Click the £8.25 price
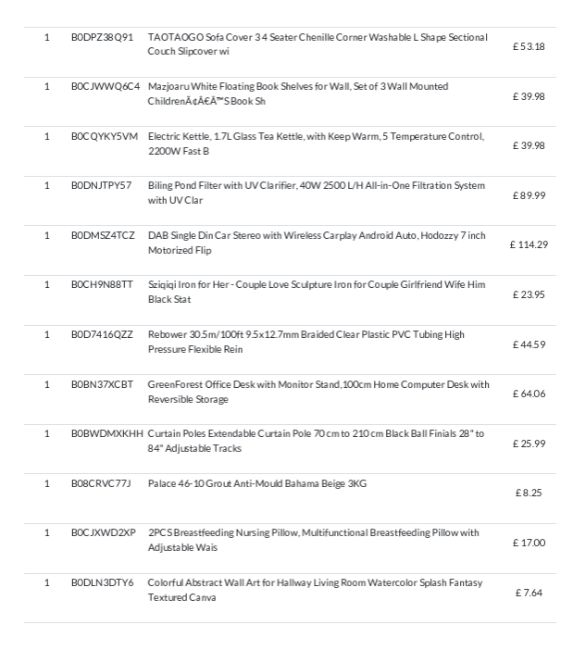This screenshot has width=573, height=650. pyautogui.click(x=529, y=493)
